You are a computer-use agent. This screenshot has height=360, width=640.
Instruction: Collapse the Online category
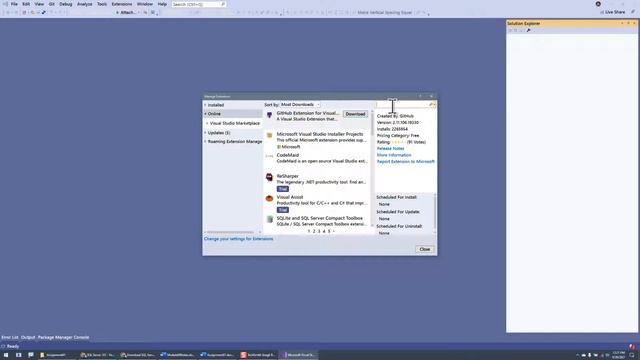[x=205, y=114]
